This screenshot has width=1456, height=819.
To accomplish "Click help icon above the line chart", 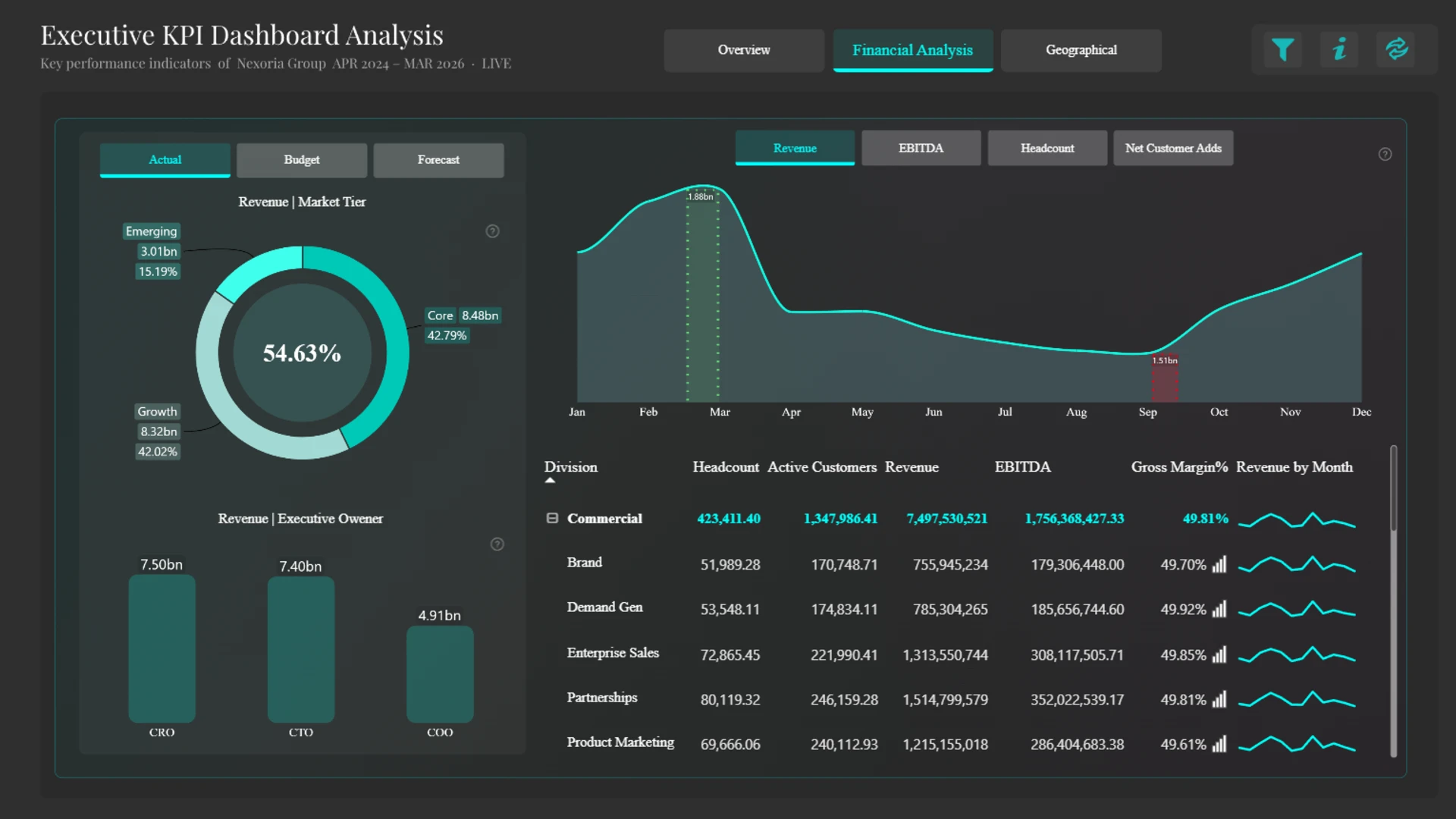I will coord(1385,155).
